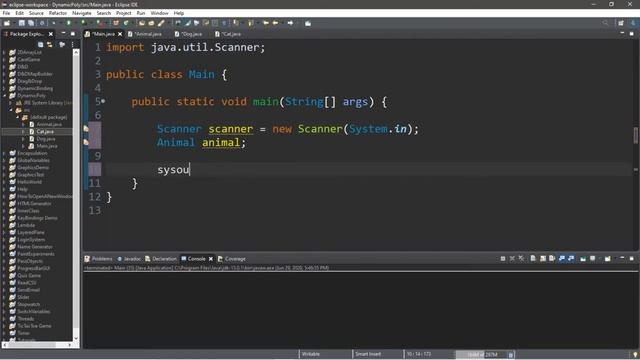Open the Window menu

(159, 13)
